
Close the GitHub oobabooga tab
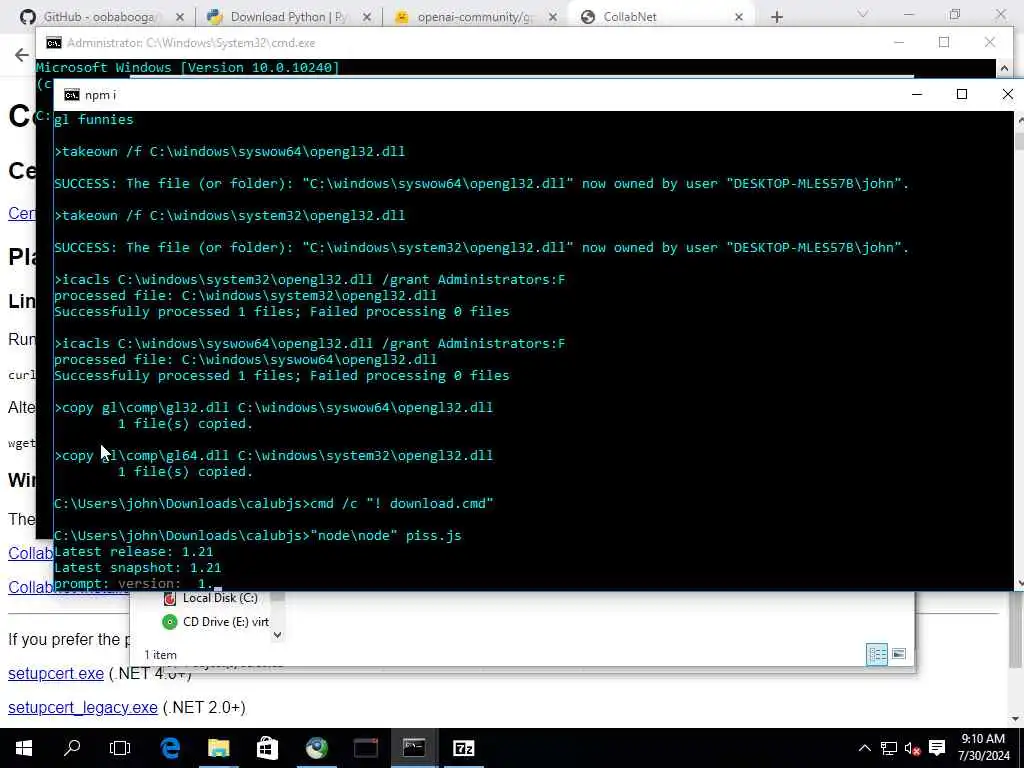180,17
